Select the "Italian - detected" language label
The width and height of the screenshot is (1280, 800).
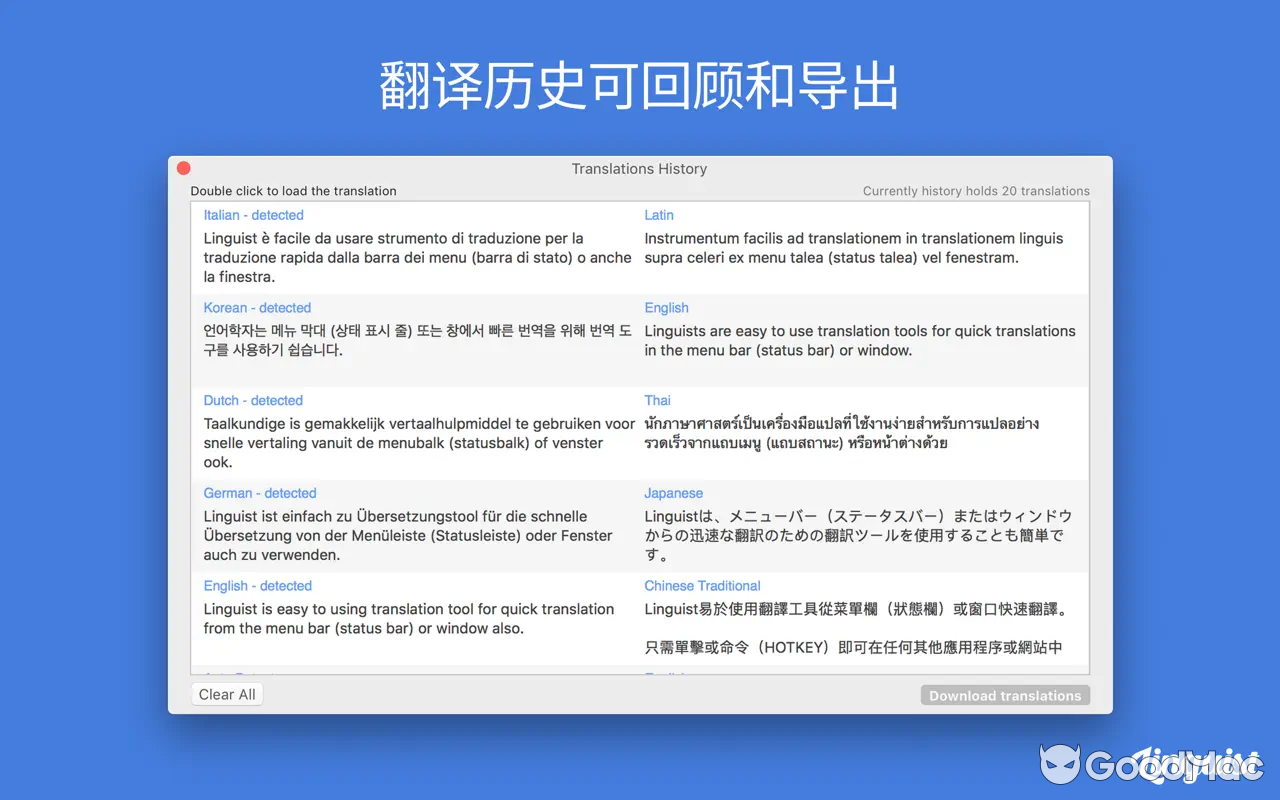(x=253, y=214)
